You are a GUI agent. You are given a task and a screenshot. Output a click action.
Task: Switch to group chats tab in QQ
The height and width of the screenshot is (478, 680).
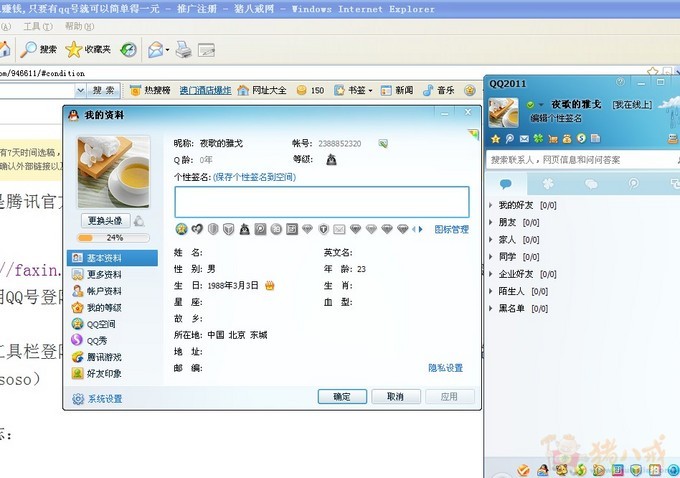[x=591, y=184]
